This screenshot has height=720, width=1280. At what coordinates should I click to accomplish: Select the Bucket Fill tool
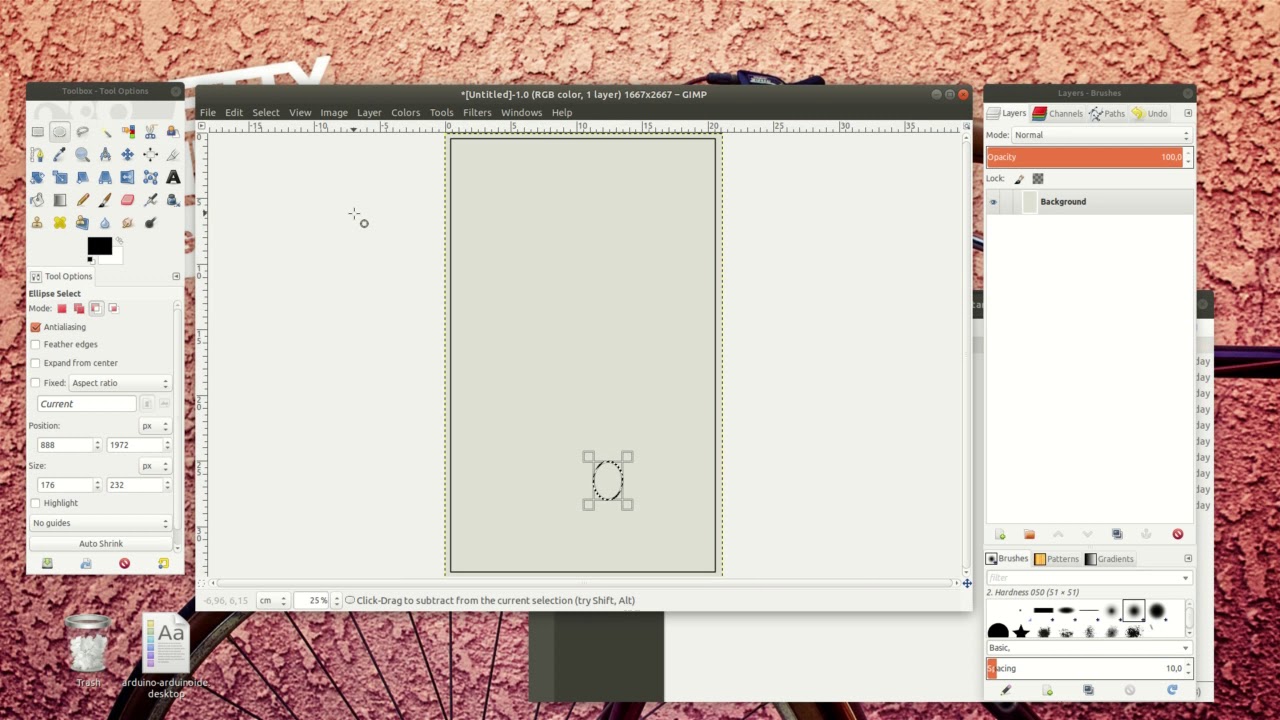click(37, 200)
